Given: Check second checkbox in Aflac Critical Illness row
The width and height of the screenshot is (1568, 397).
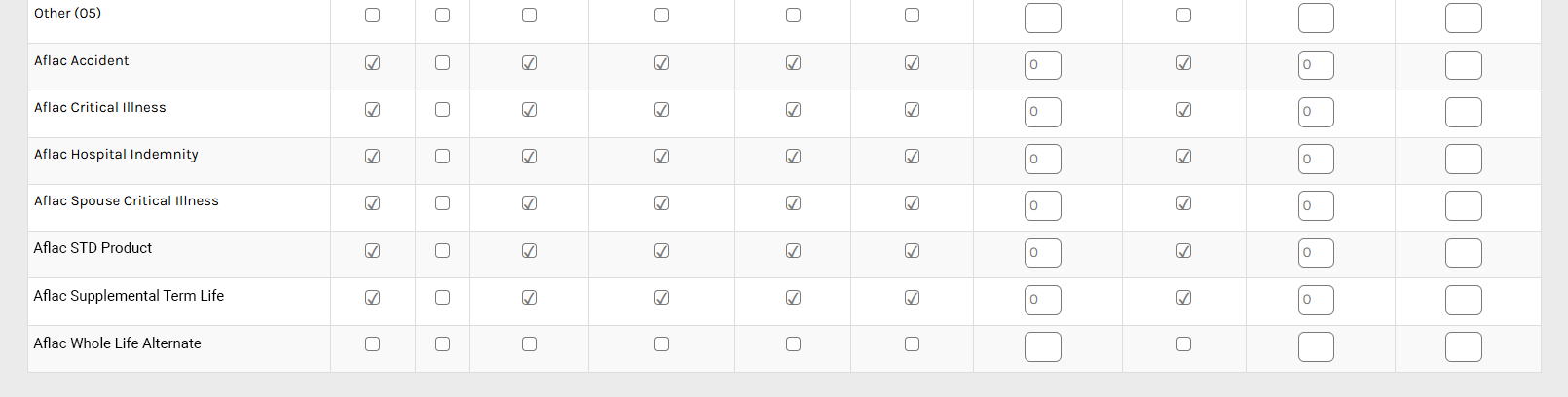Looking at the screenshot, I should pyautogui.click(x=442, y=110).
